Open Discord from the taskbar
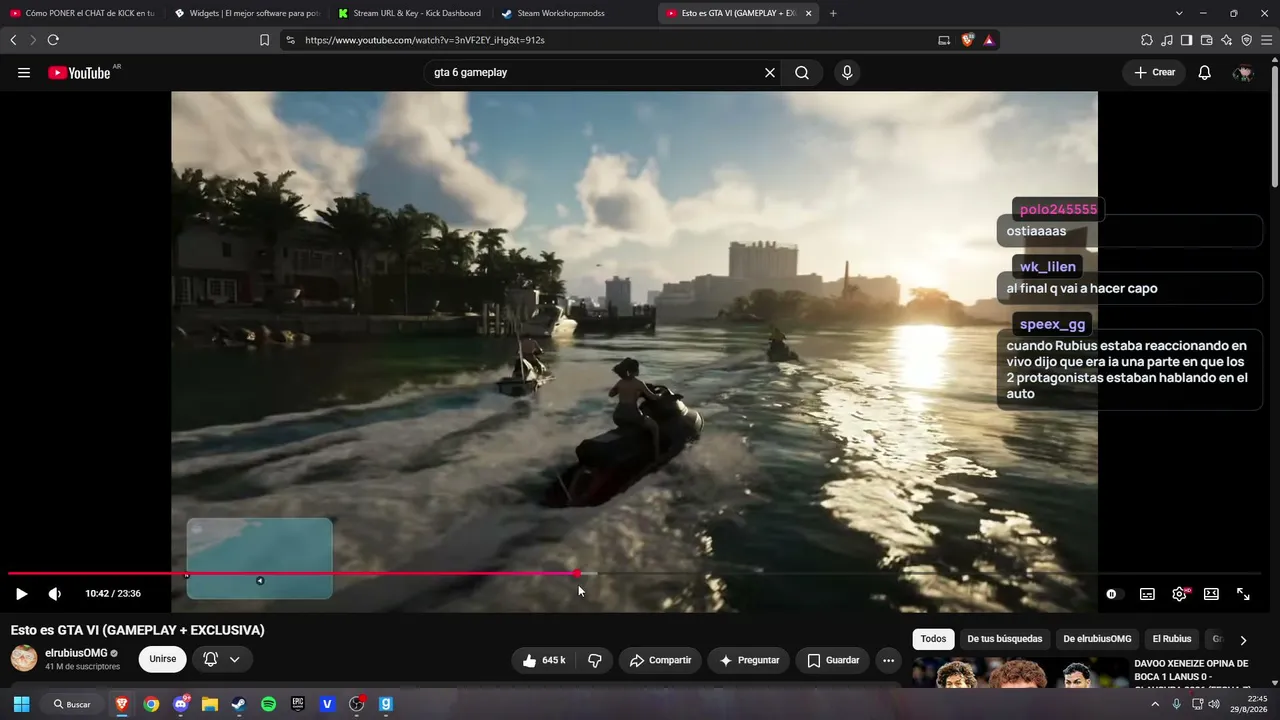The height and width of the screenshot is (720, 1280). pyautogui.click(x=180, y=704)
